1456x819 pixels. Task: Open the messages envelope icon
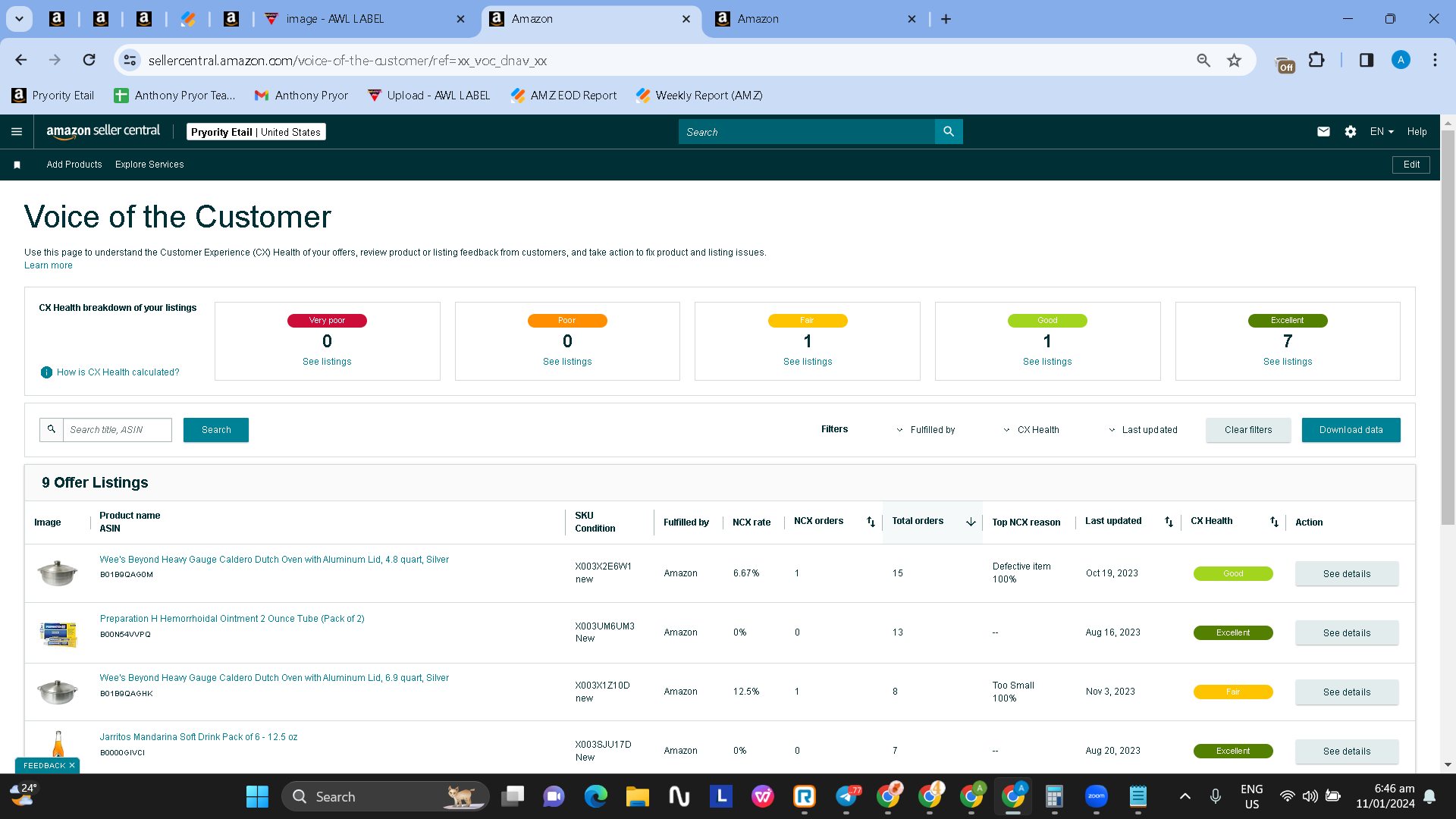[x=1323, y=132]
